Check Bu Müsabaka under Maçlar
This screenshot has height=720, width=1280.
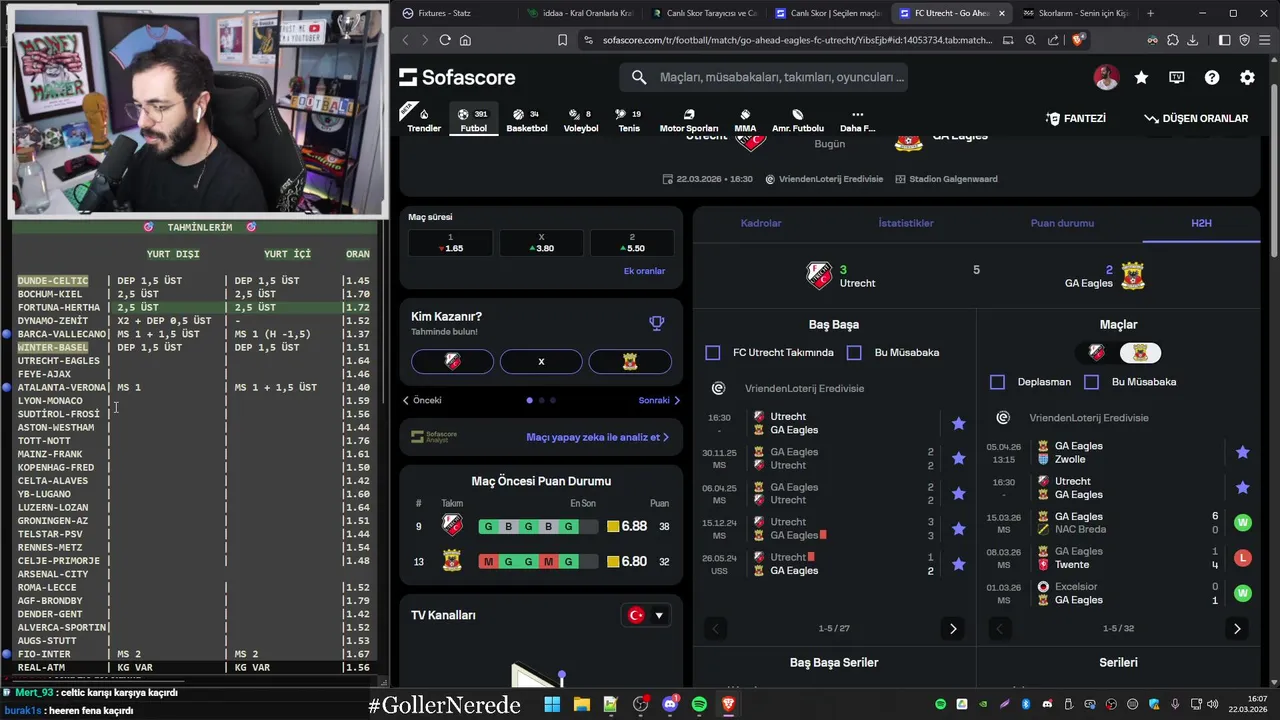(x=1091, y=382)
